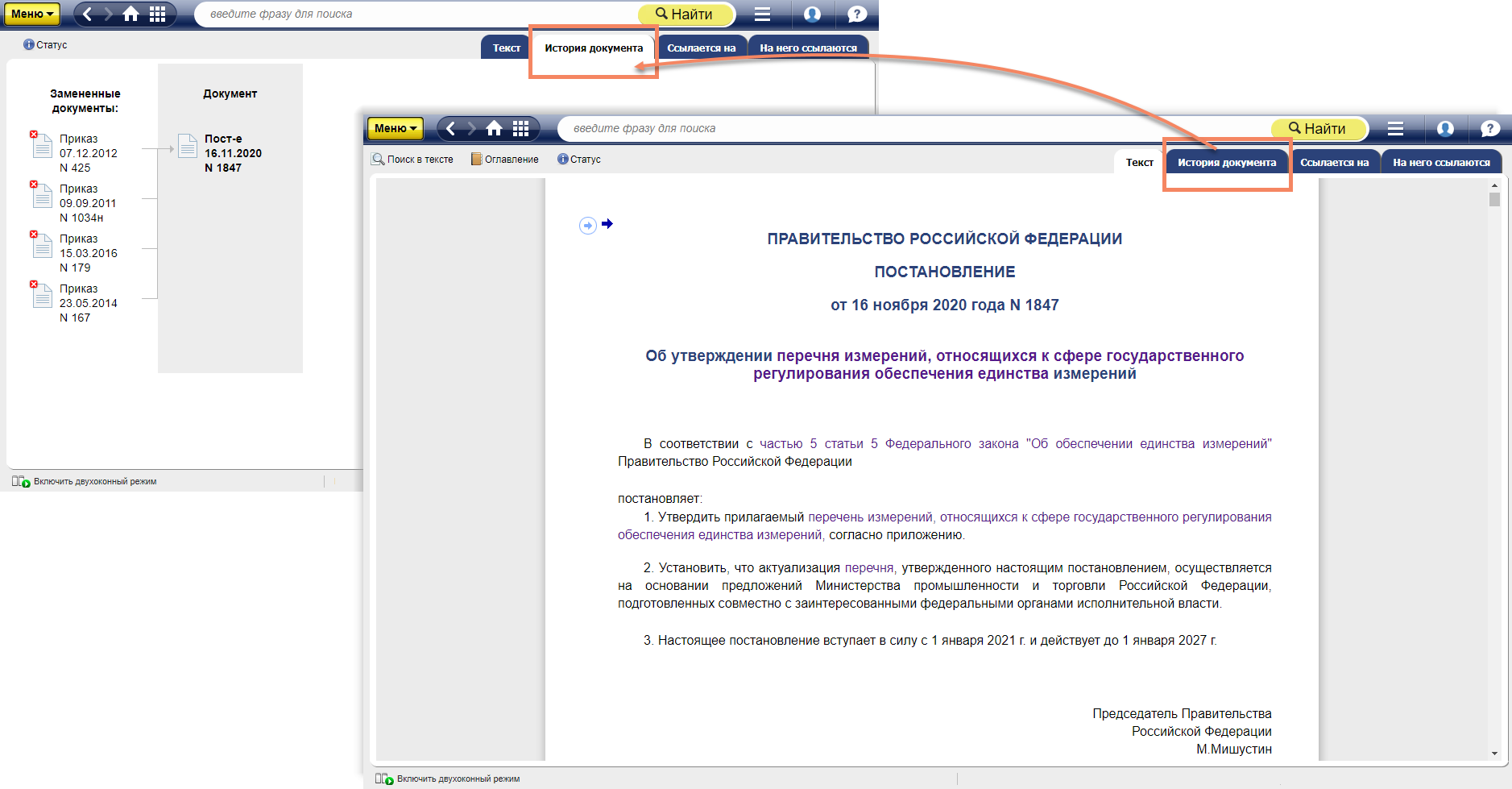Click document icon beside Пост-е N 1847
The width and height of the screenshot is (1512, 789).
188,146
